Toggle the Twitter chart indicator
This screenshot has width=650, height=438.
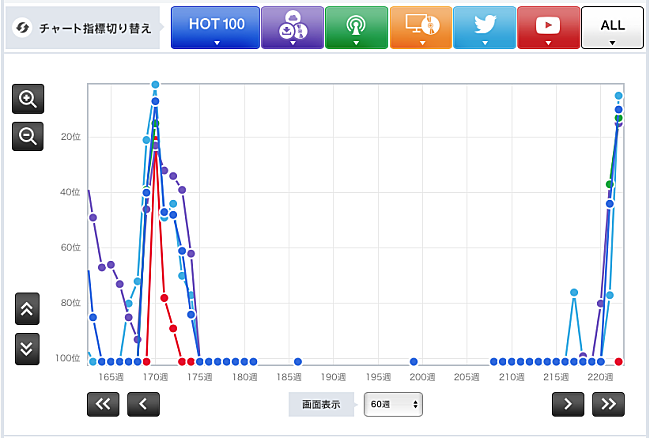[x=483, y=27]
